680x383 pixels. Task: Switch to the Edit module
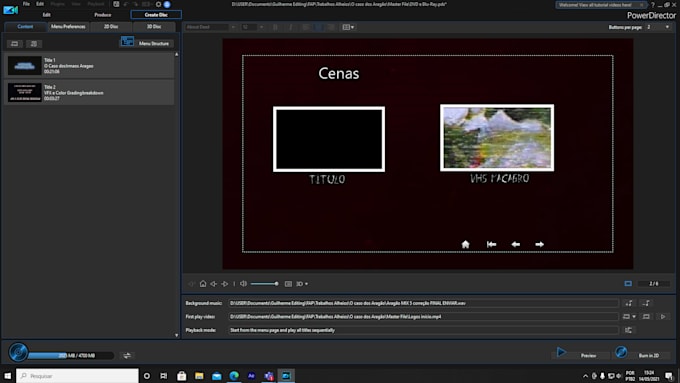[46, 15]
